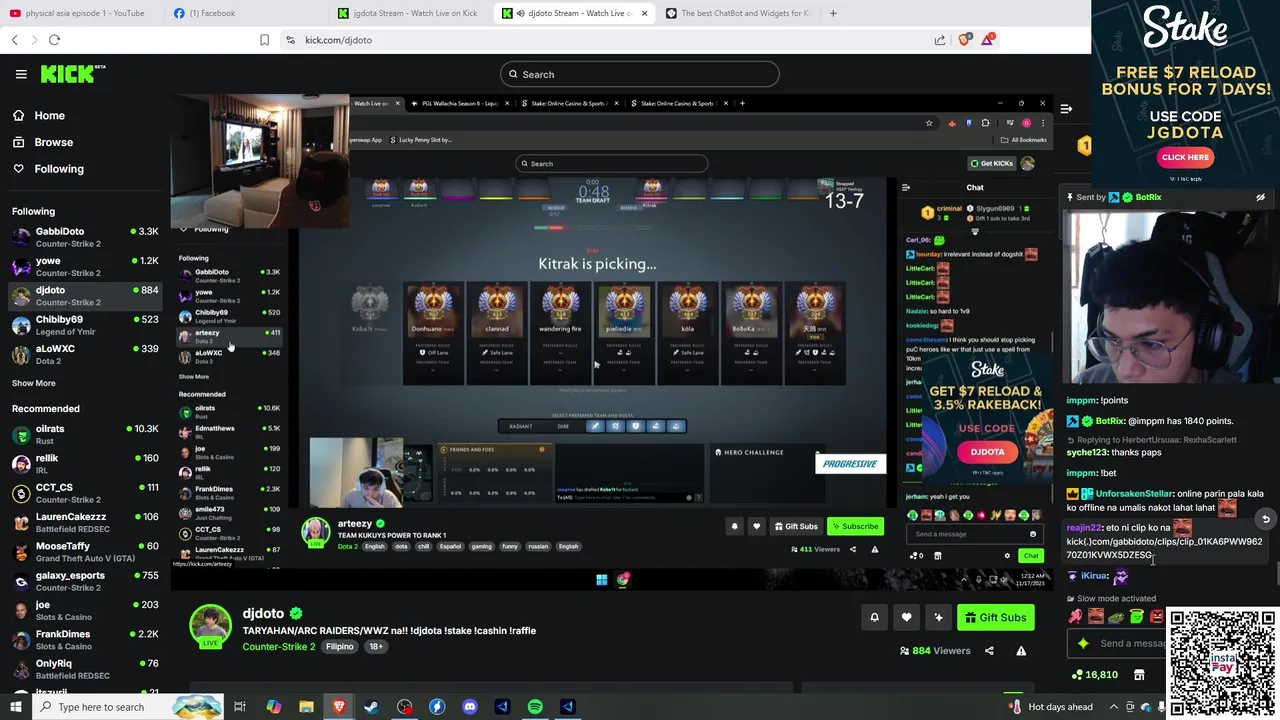This screenshot has width=1280, height=720.
Task: Open yowe channel in Following list
Action: (85, 266)
